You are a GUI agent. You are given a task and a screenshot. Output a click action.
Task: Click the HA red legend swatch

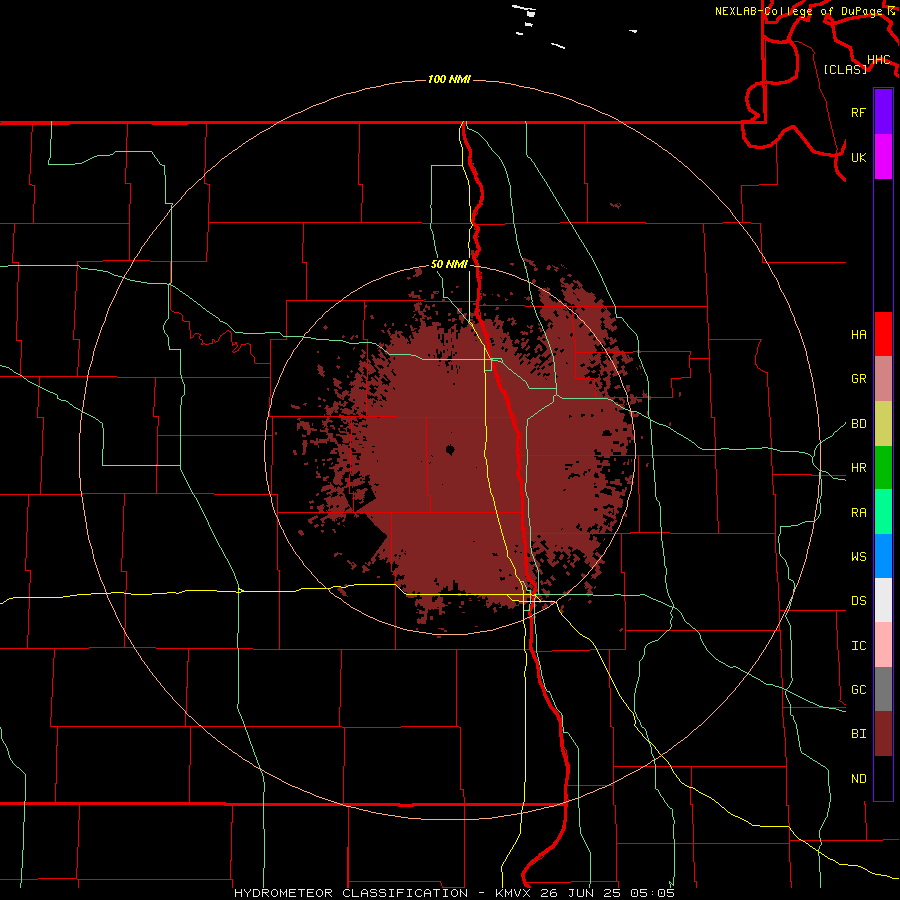pyautogui.click(x=883, y=334)
